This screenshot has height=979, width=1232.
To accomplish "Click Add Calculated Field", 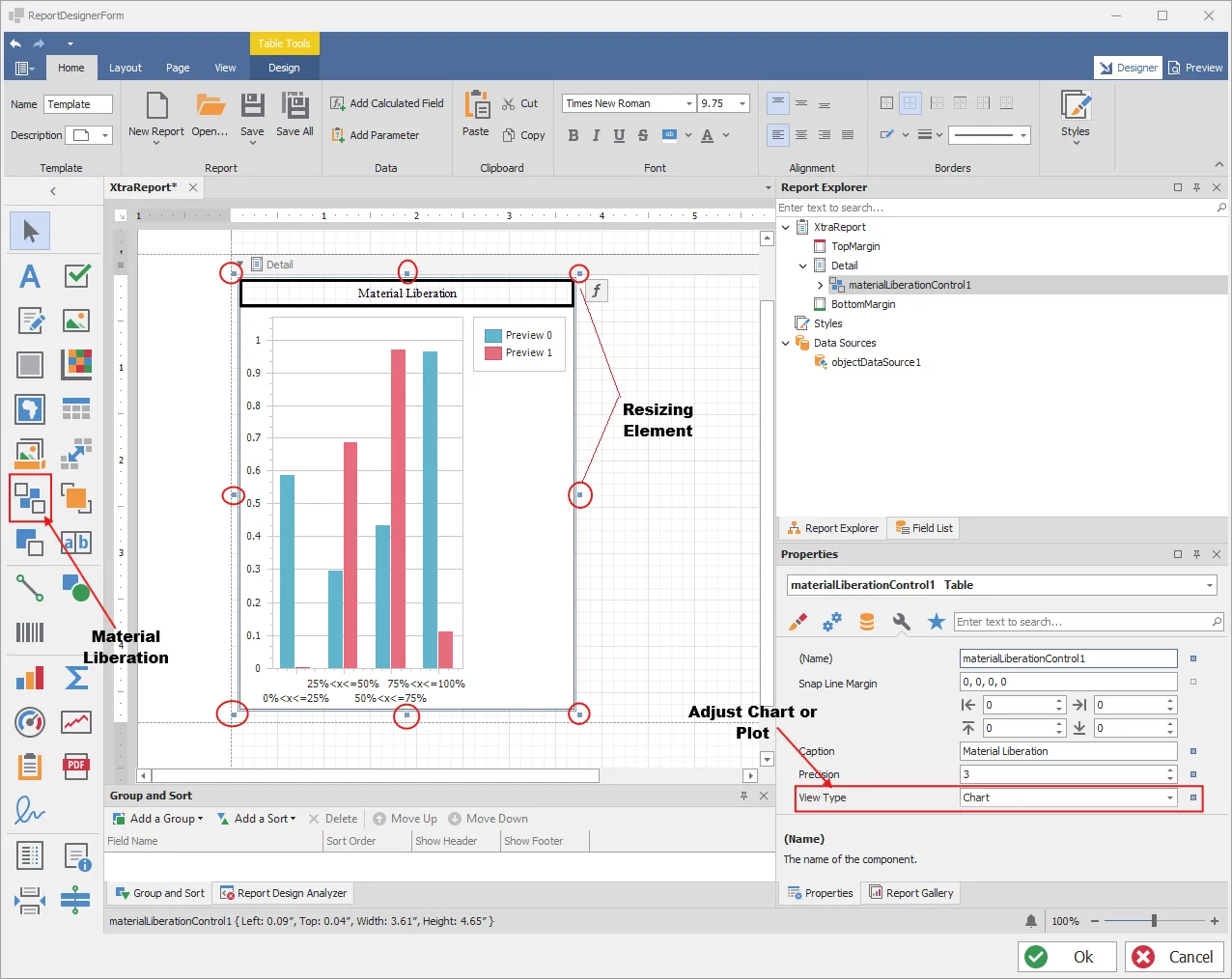I will (x=387, y=103).
